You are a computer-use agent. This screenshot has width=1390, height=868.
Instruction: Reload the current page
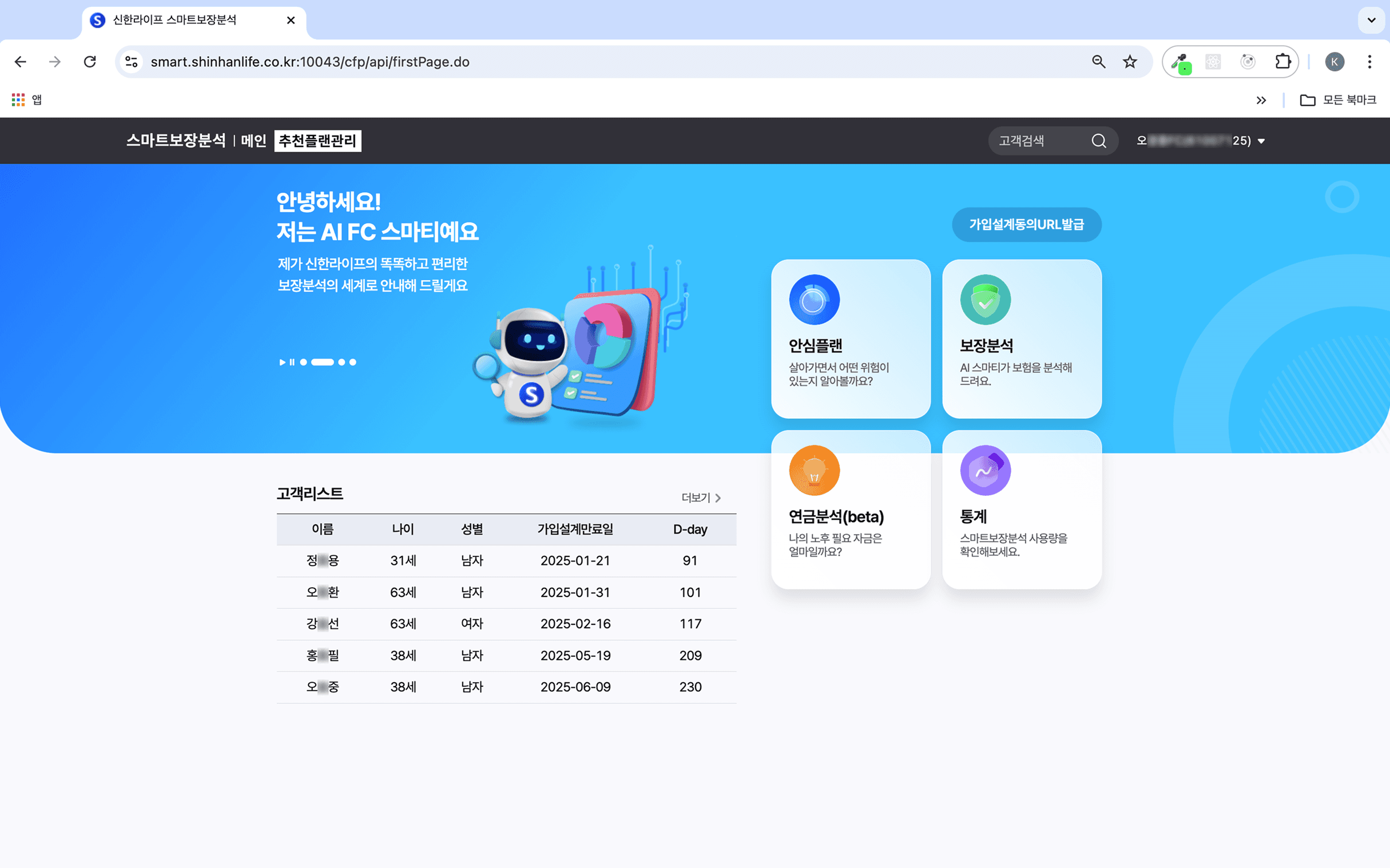tap(90, 61)
